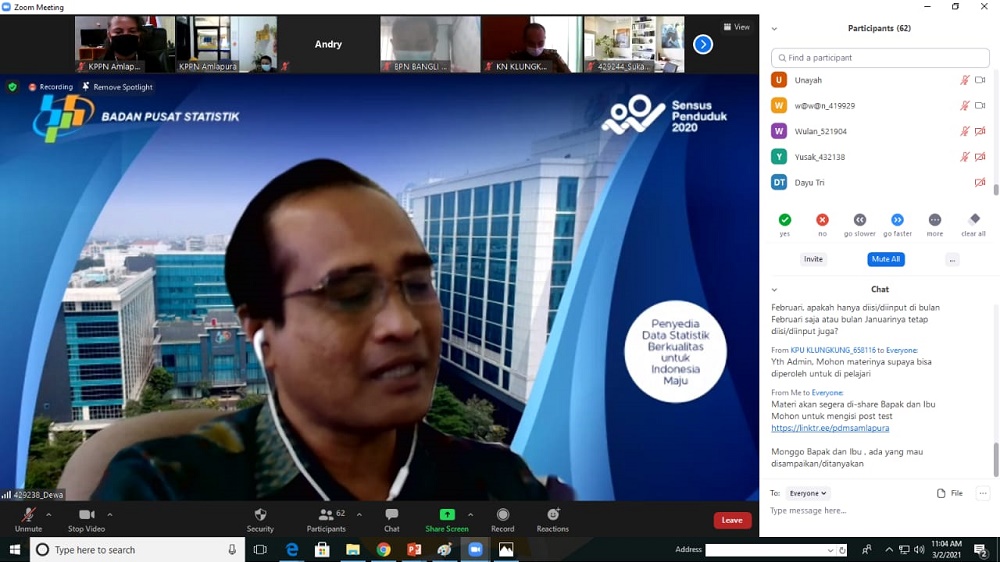The image size is (1000, 562).
Task: Click Yusak_432138's video-off icon
Action: click(x=980, y=157)
